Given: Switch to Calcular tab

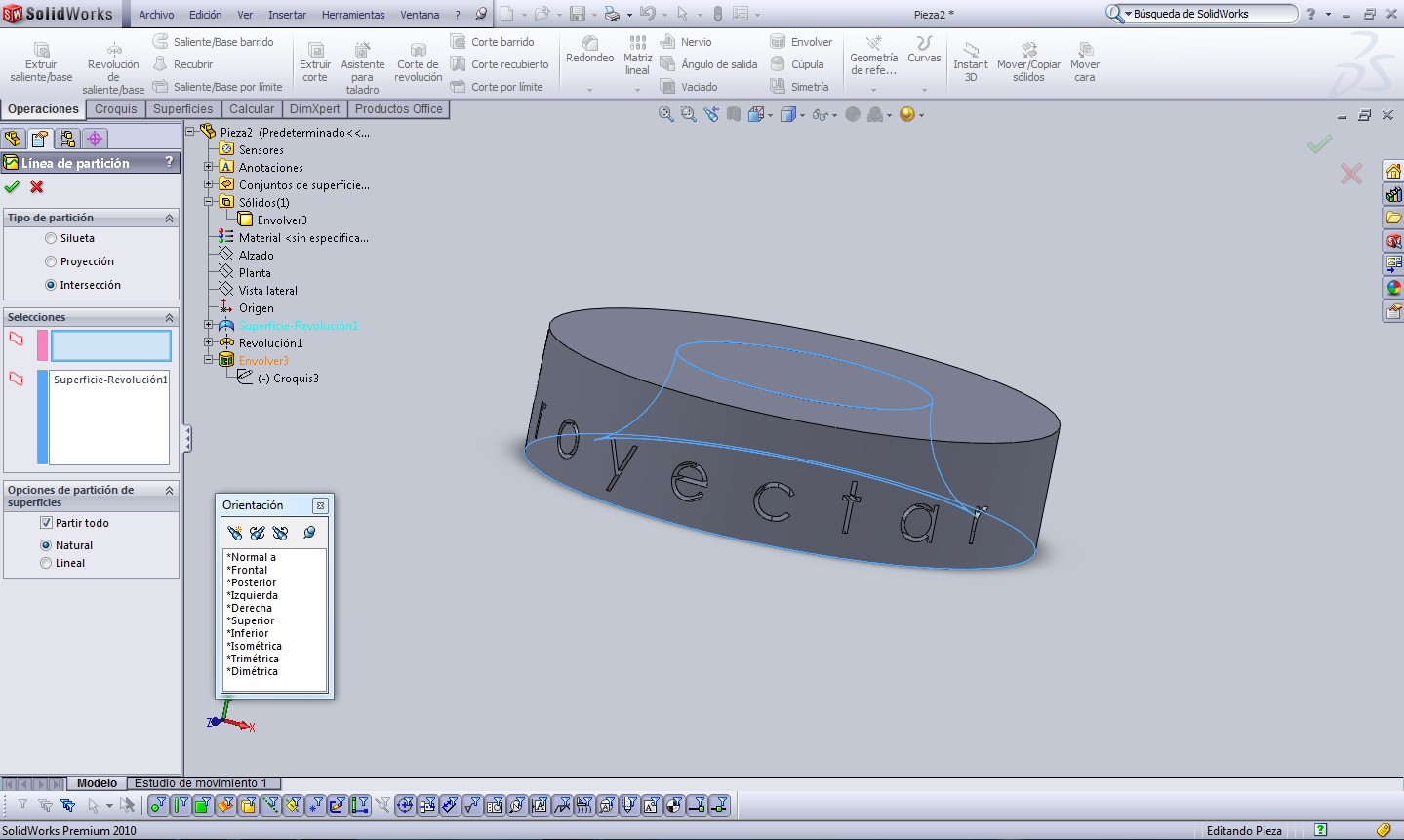Looking at the screenshot, I should (252, 109).
